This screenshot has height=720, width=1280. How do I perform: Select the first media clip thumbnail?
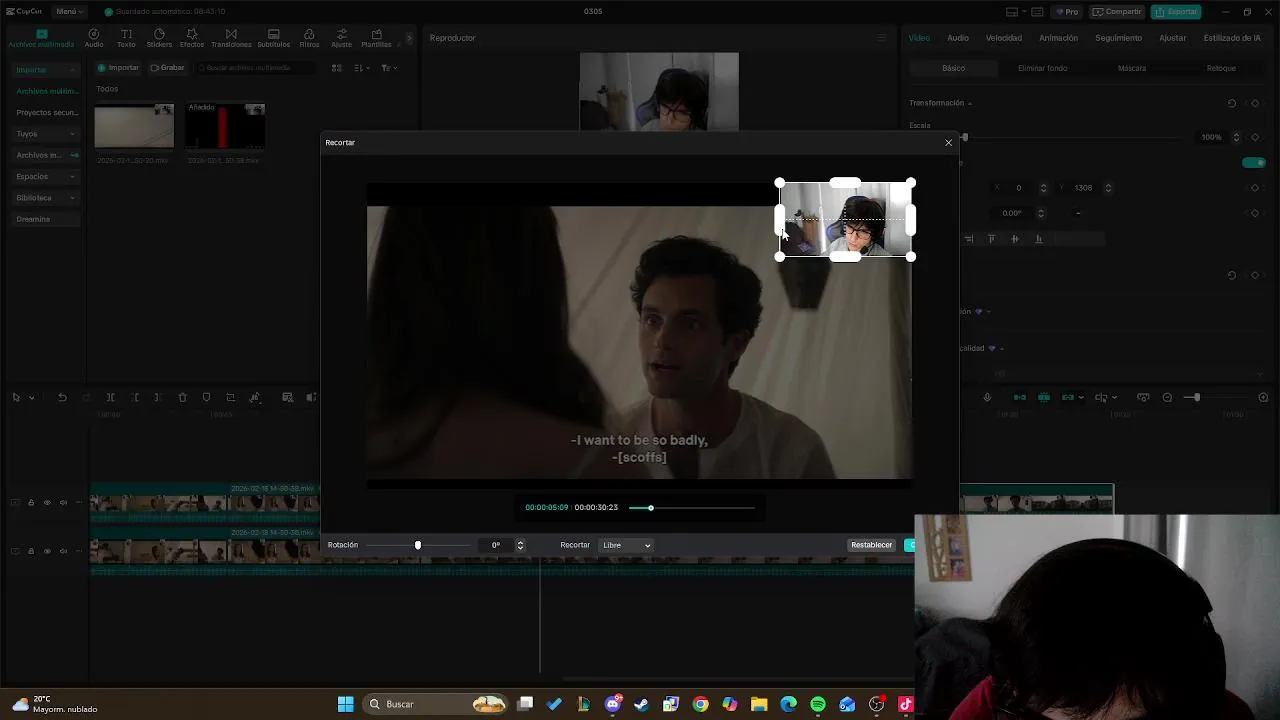134,127
